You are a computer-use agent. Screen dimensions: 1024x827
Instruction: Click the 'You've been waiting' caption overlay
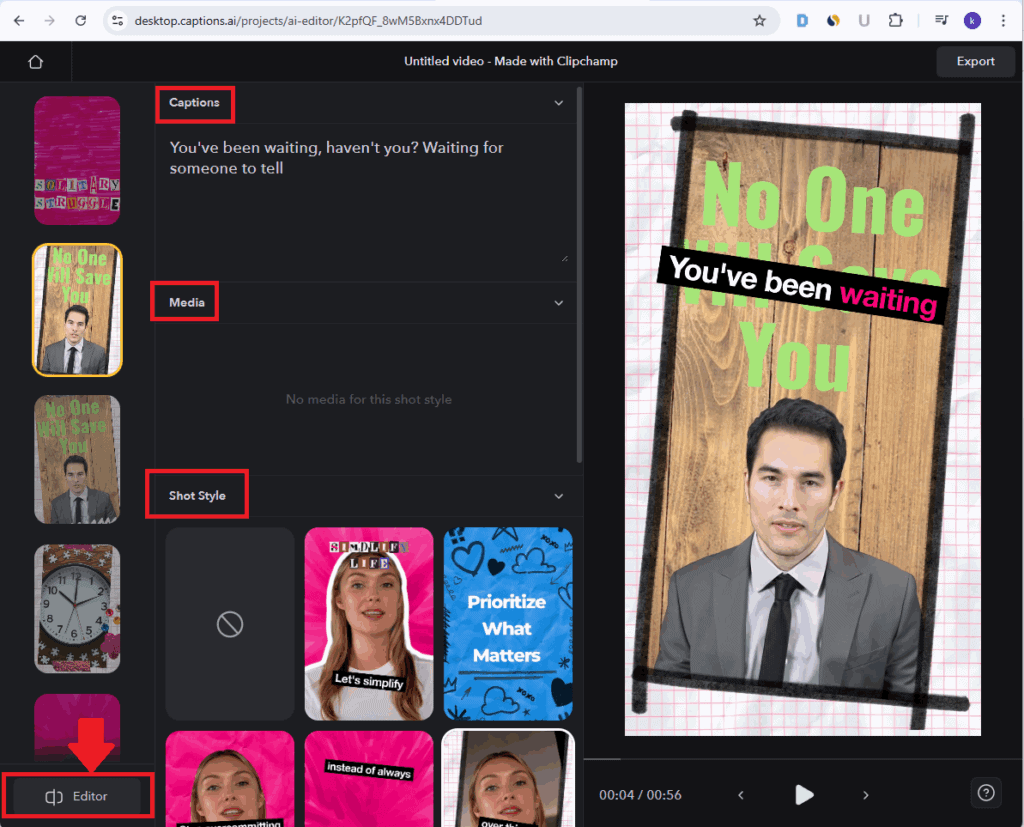(x=802, y=285)
